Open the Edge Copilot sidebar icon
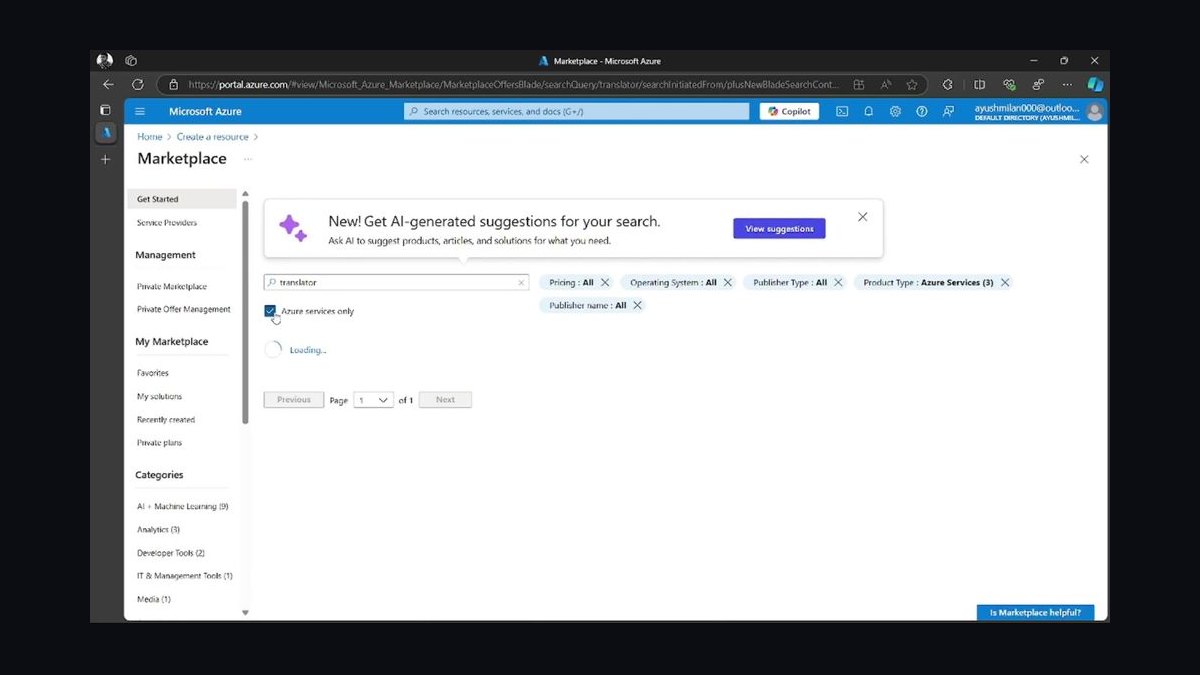 1095,85
